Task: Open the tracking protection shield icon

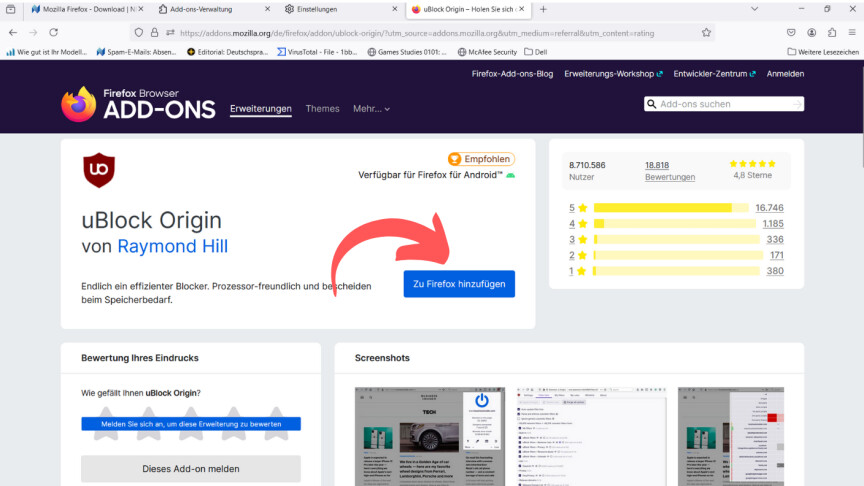Action: pyautogui.click(x=139, y=33)
